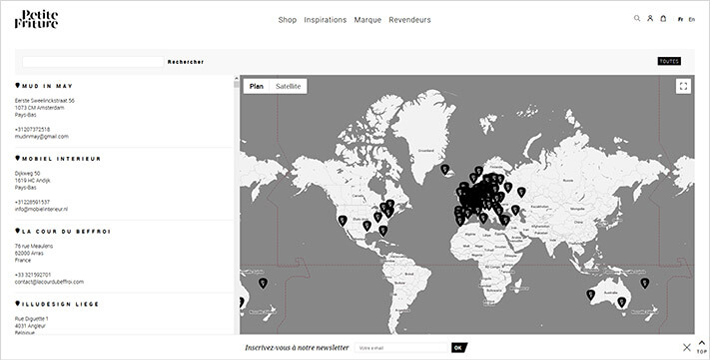Image resolution: width=710 pixels, height=360 pixels.
Task: Click the southeast Australia map marker
Action: [622, 302]
